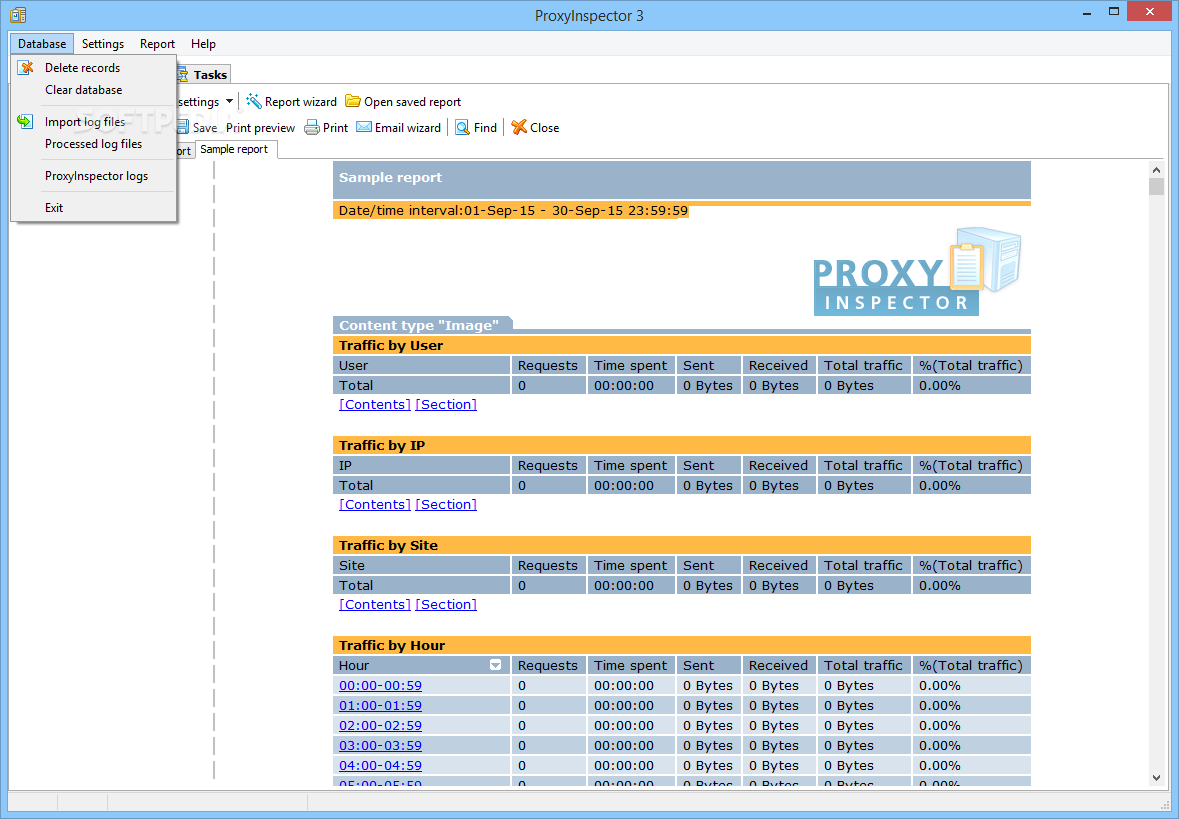This screenshot has height=819, width=1179.
Task: Click the ProxyInspector app icon in title bar
Action: point(18,15)
